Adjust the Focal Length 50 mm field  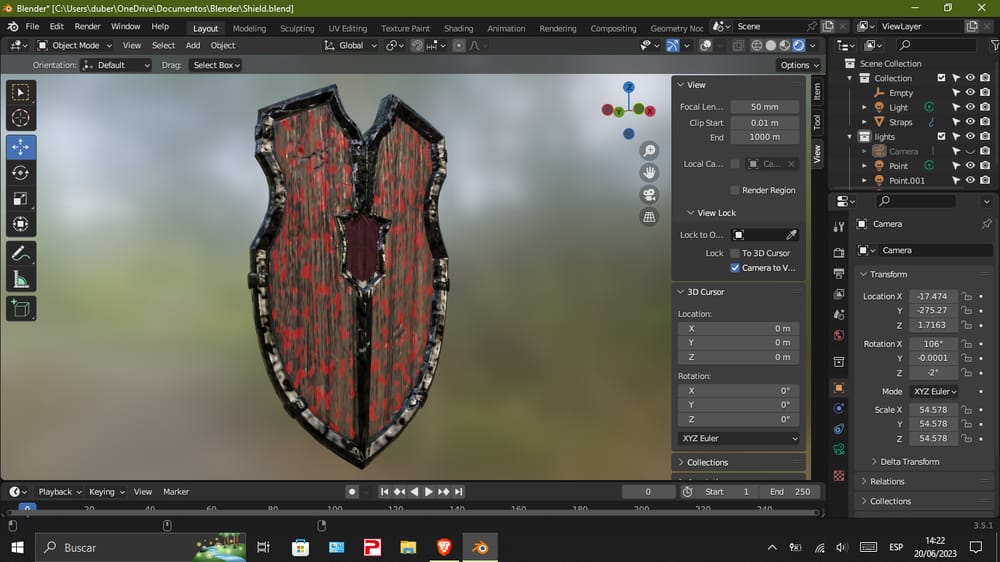pos(765,107)
